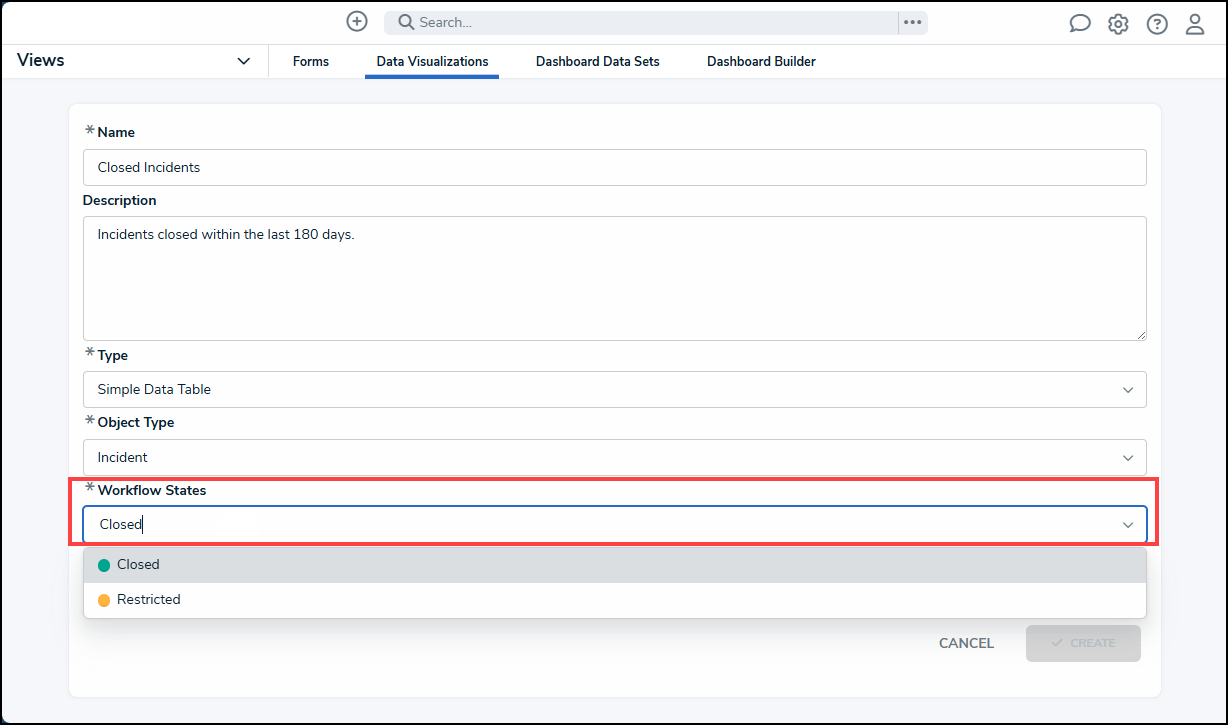Open the Type dropdown 'Simple Data Table'

[614, 389]
